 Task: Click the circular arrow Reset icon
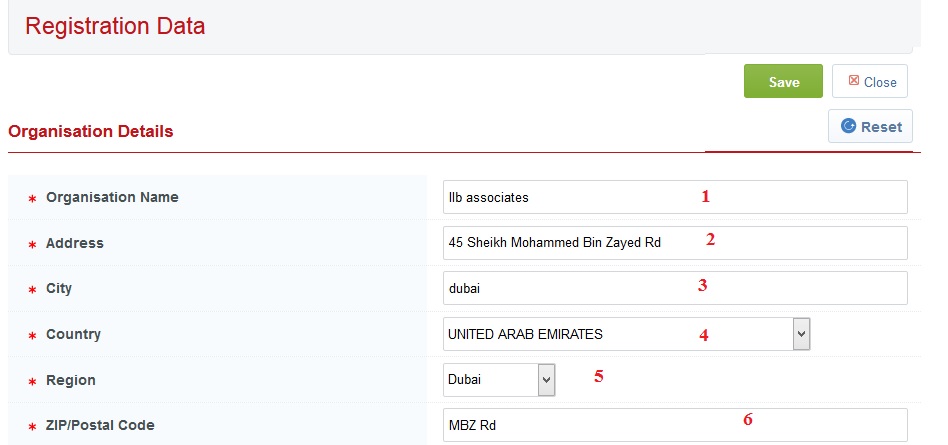849,126
